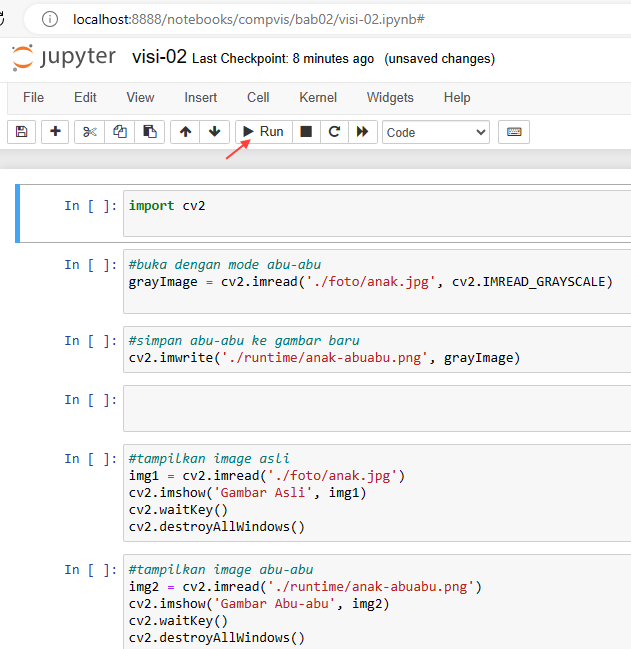Click the Jupyter logo
Screen dimensions: 631x649
[x=63, y=57]
